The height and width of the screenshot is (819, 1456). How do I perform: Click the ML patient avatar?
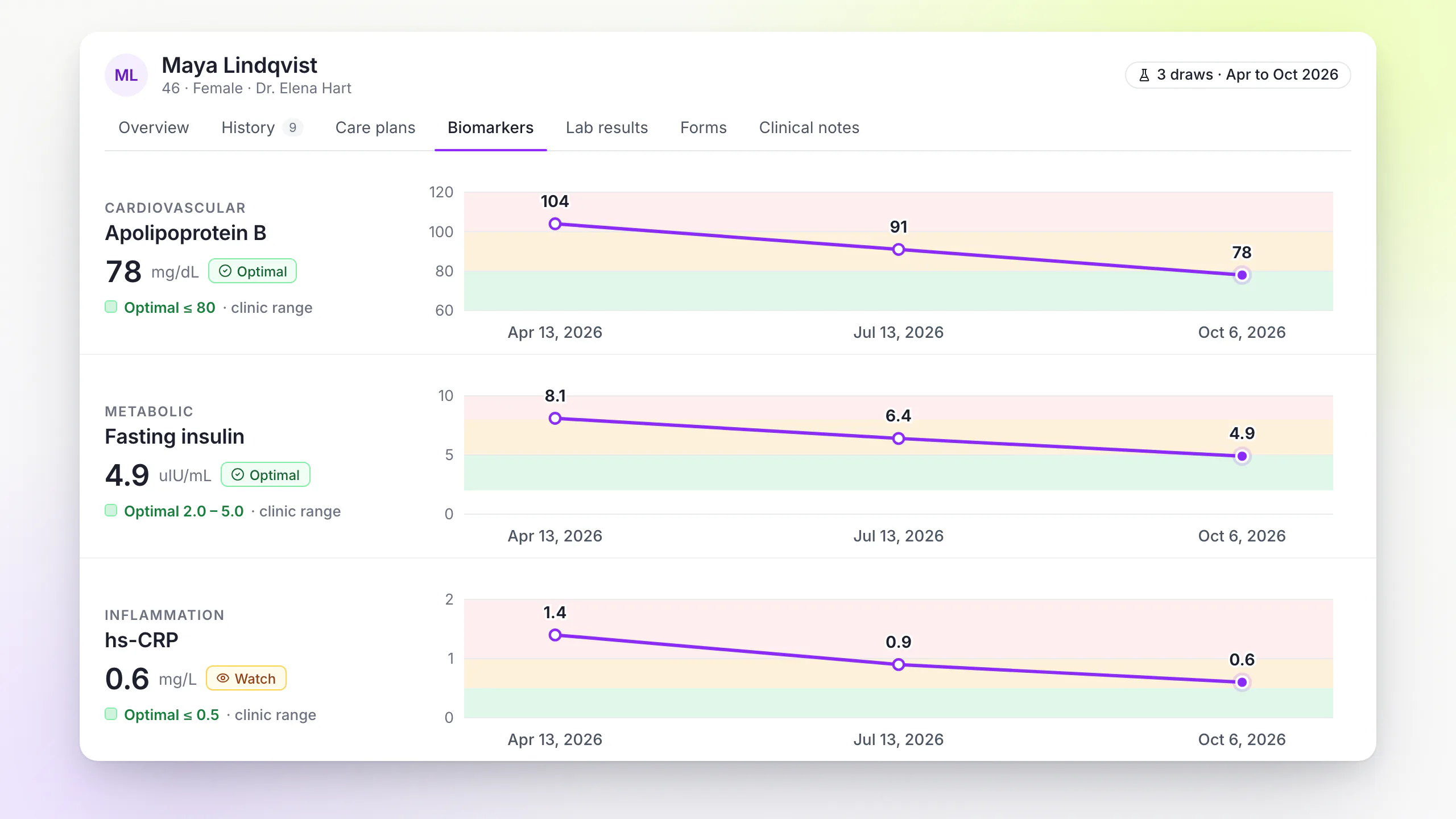(x=126, y=75)
